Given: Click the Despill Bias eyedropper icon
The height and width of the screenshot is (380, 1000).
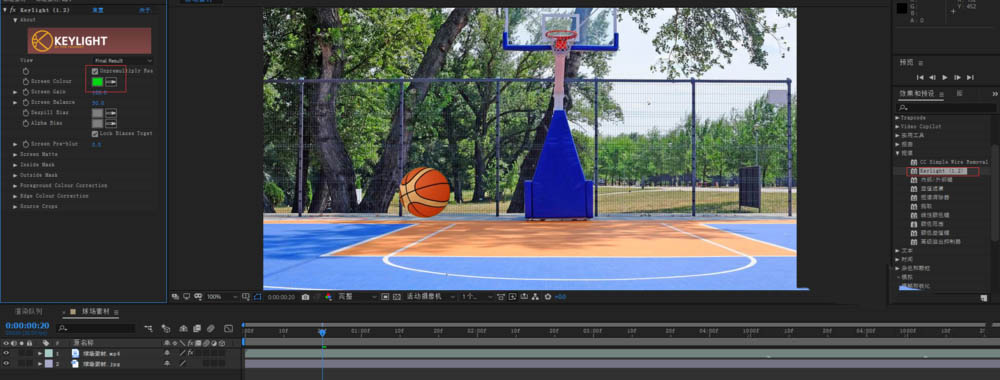Looking at the screenshot, I should pos(111,113).
